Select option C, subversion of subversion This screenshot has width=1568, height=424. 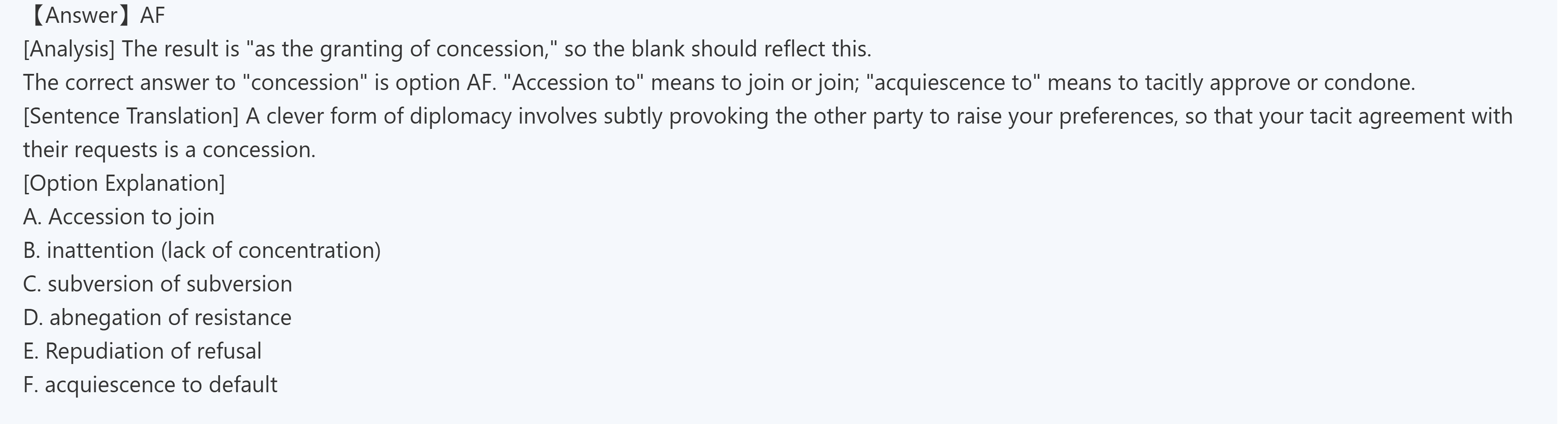click(158, 284)
